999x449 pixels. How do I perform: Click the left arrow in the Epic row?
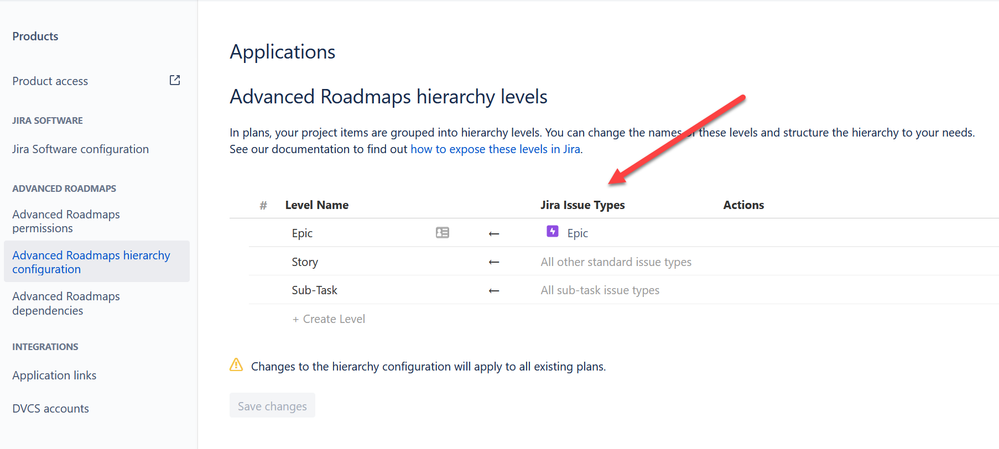click(x=494, y=234)
